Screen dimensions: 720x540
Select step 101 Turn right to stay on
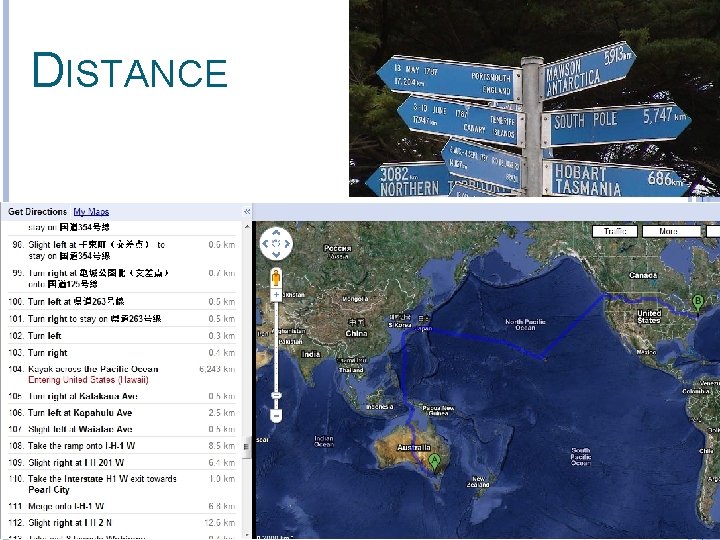122,319
